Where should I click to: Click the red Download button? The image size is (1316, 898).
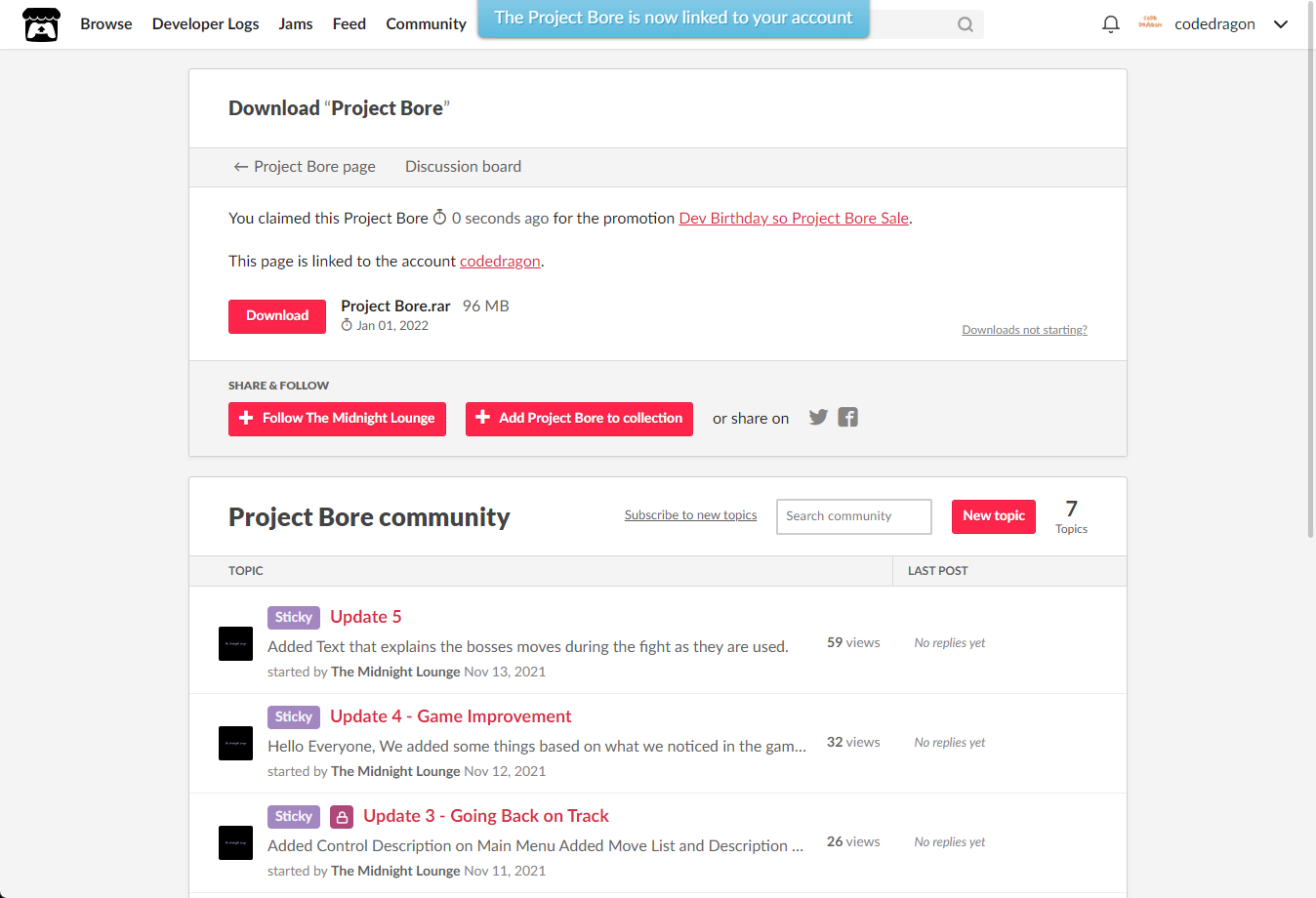point(277,316)
